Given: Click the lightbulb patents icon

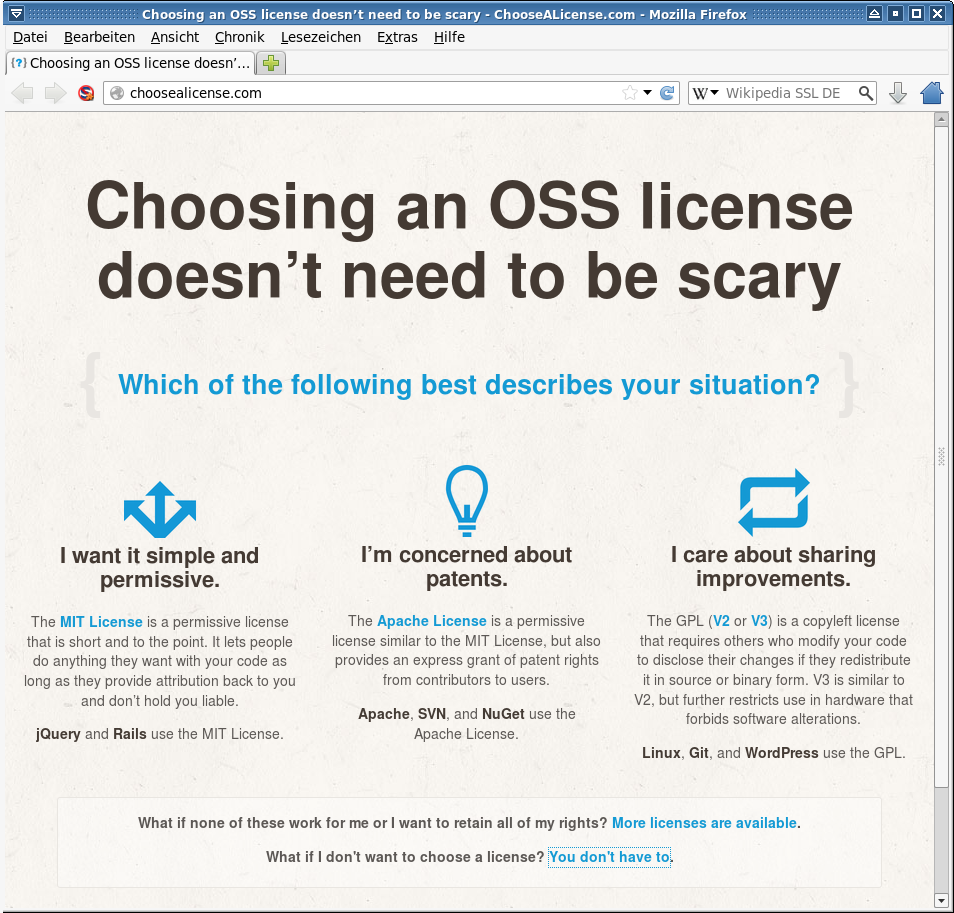Looking at the screenshot, I should (467, 501).
